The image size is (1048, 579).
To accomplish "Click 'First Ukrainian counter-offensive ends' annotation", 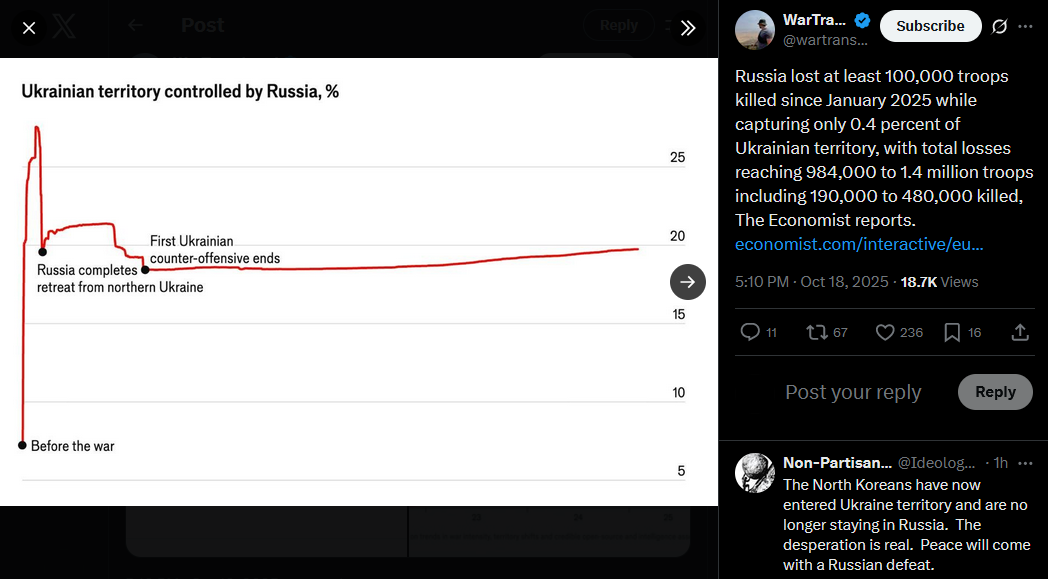I will [215, 249].
